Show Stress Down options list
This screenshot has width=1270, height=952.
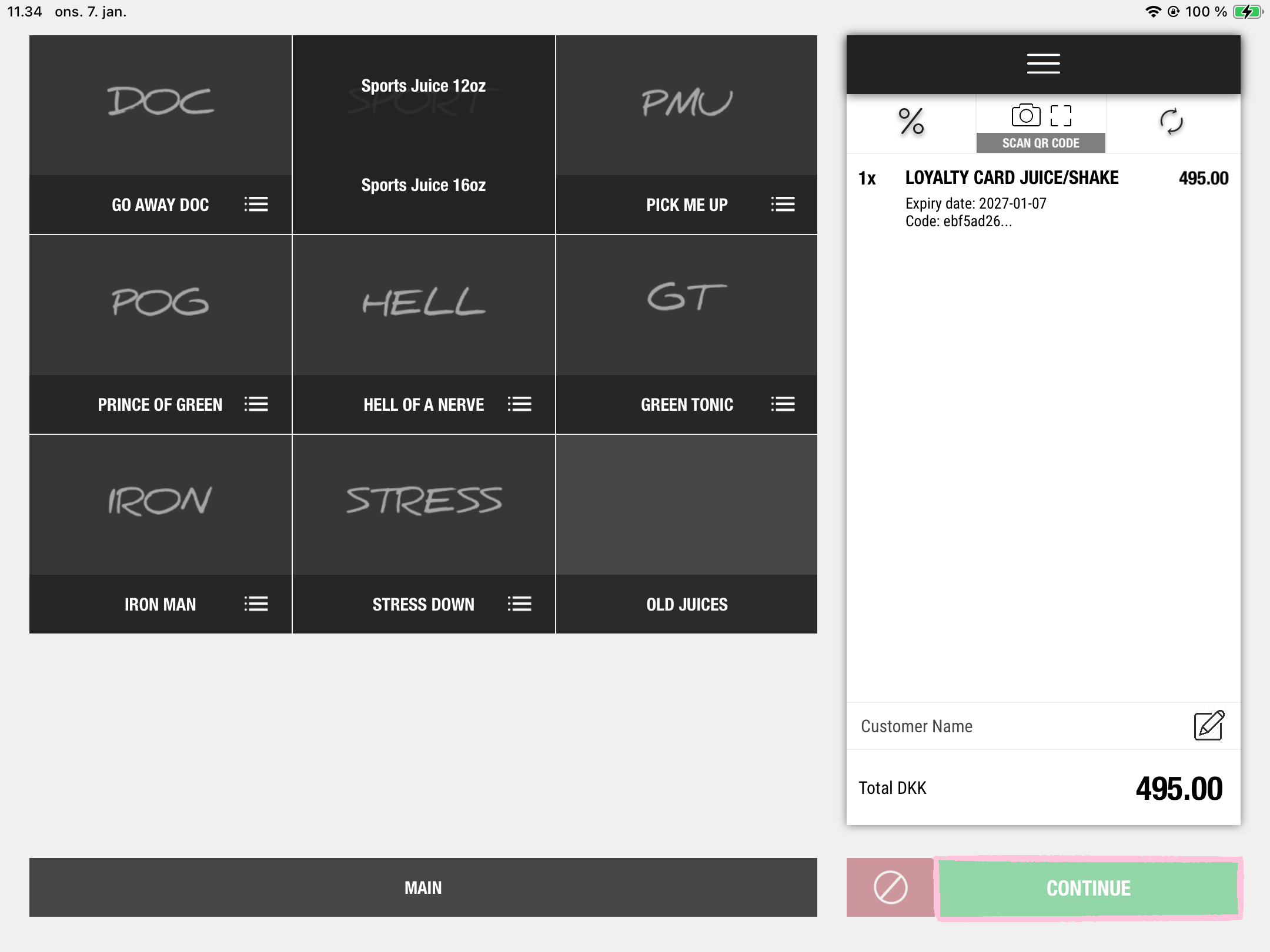pyautogui.click(x=520, y=604)
